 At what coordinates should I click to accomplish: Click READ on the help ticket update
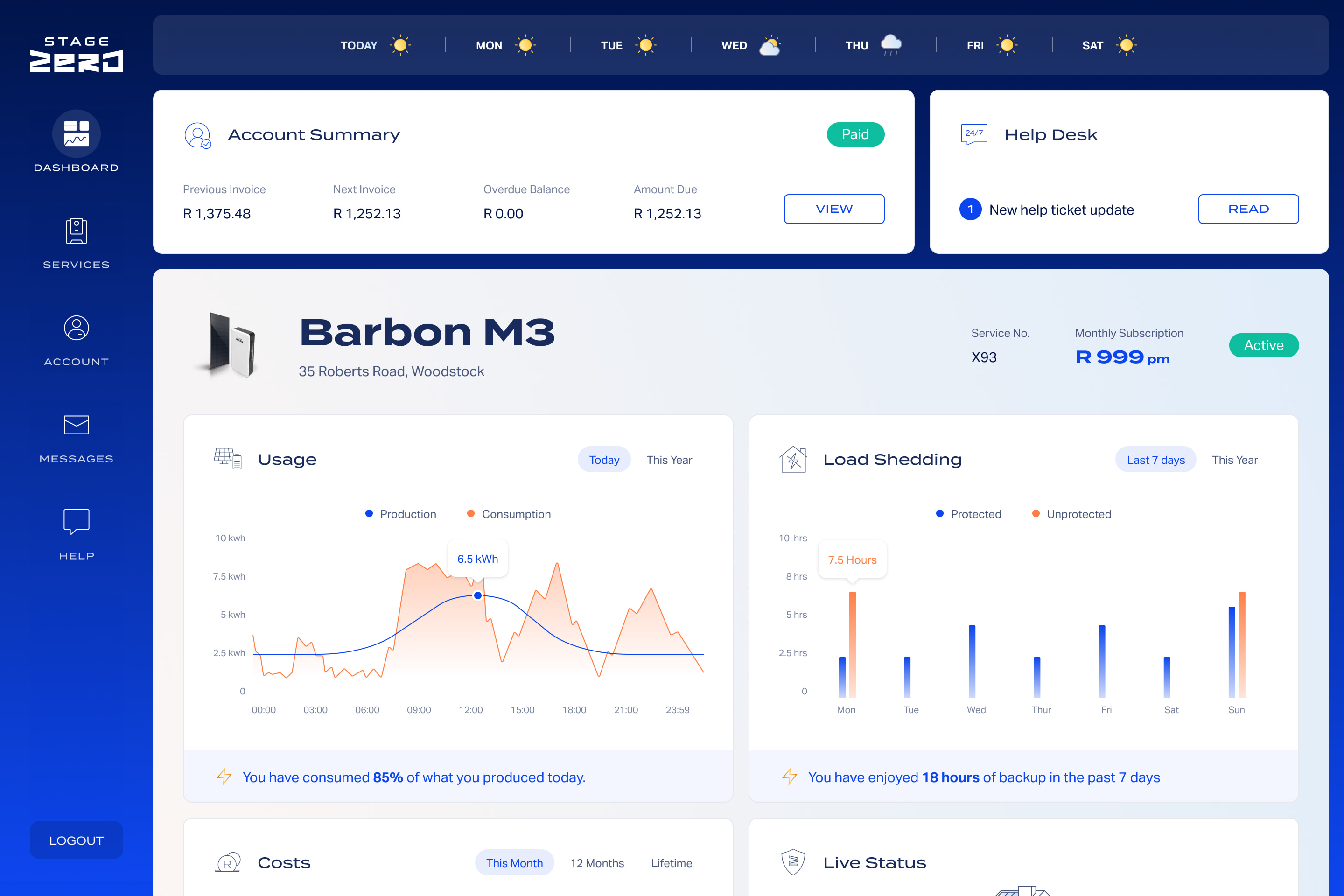[1249, 209]
